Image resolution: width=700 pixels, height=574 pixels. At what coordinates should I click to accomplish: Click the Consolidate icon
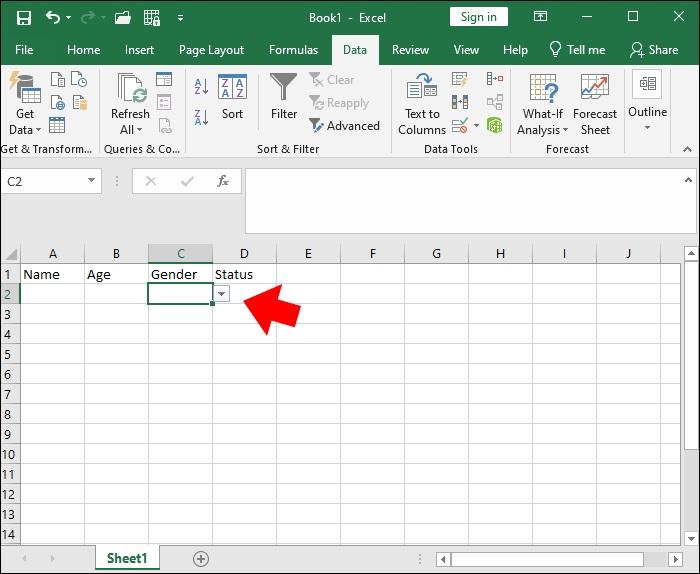pos(495,79)
